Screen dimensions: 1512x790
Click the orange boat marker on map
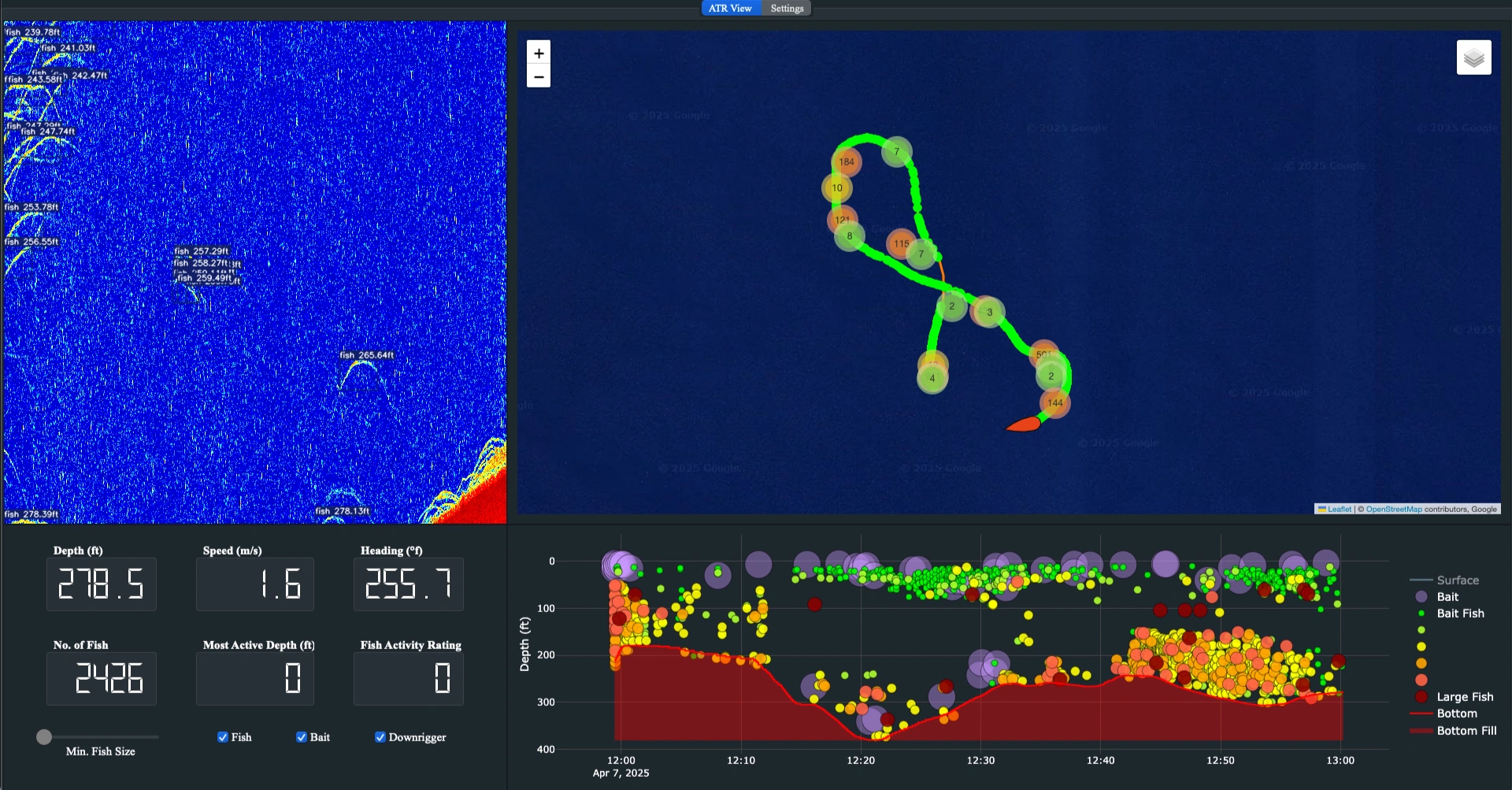pos(1024,425)
